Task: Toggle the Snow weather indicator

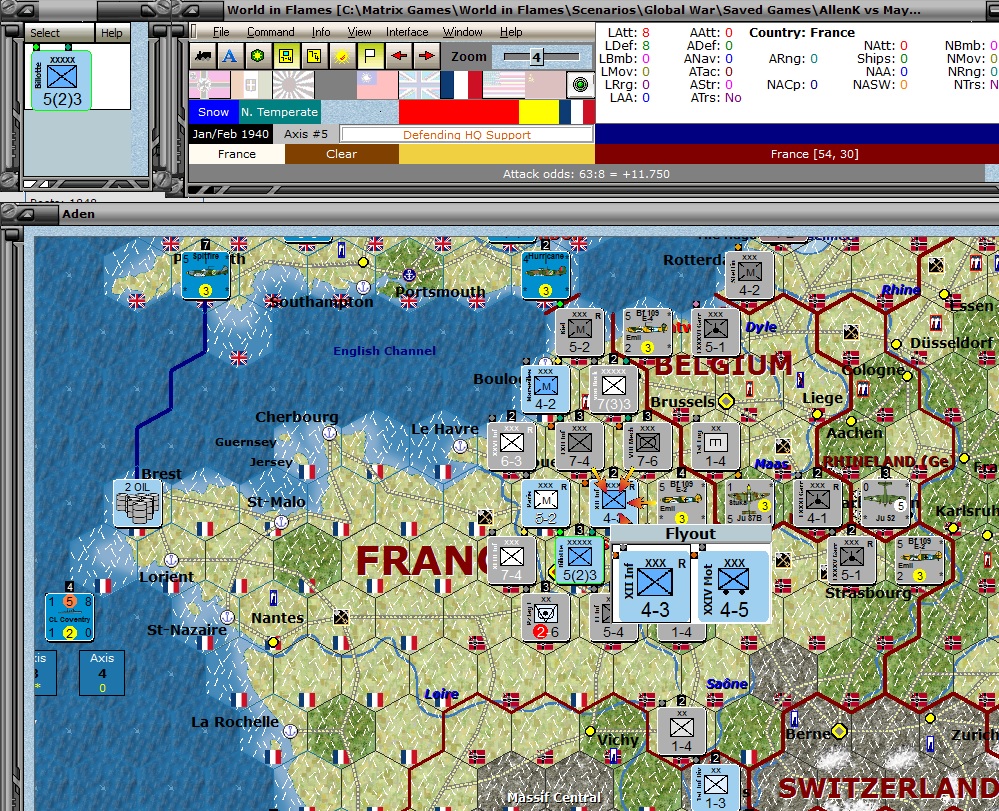Action: click(x=212, y=112)
